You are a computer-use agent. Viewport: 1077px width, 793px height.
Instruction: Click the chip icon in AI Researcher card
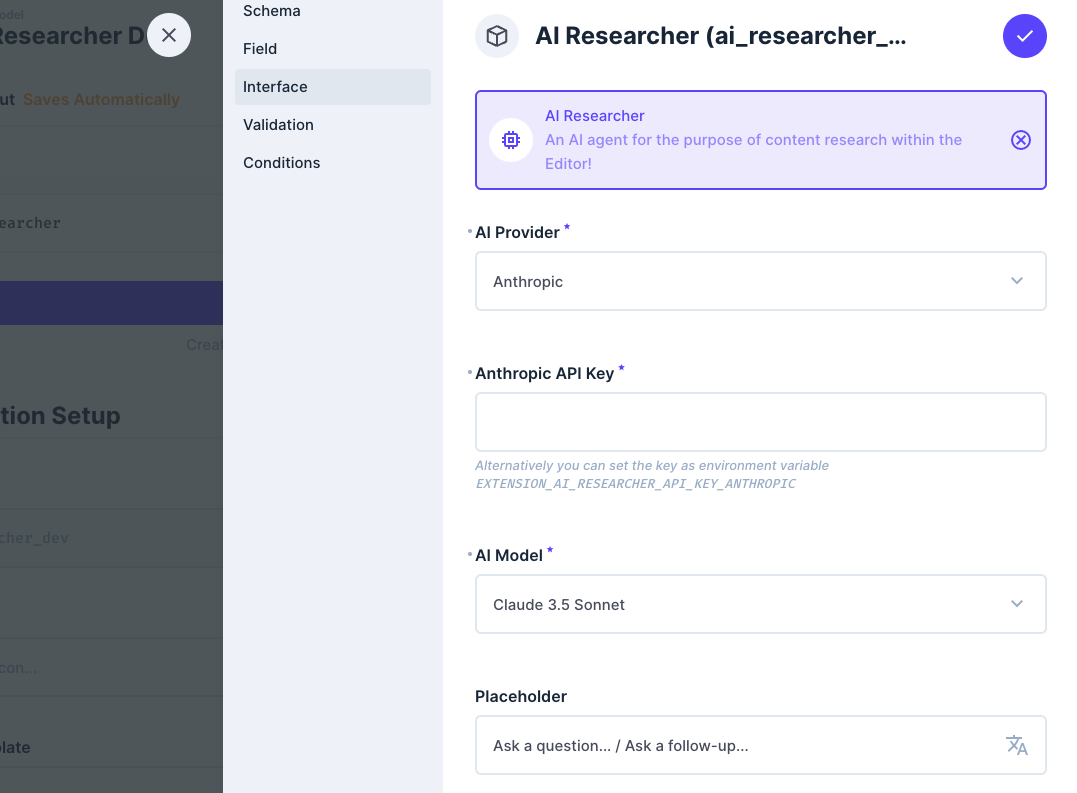(511, 140)
